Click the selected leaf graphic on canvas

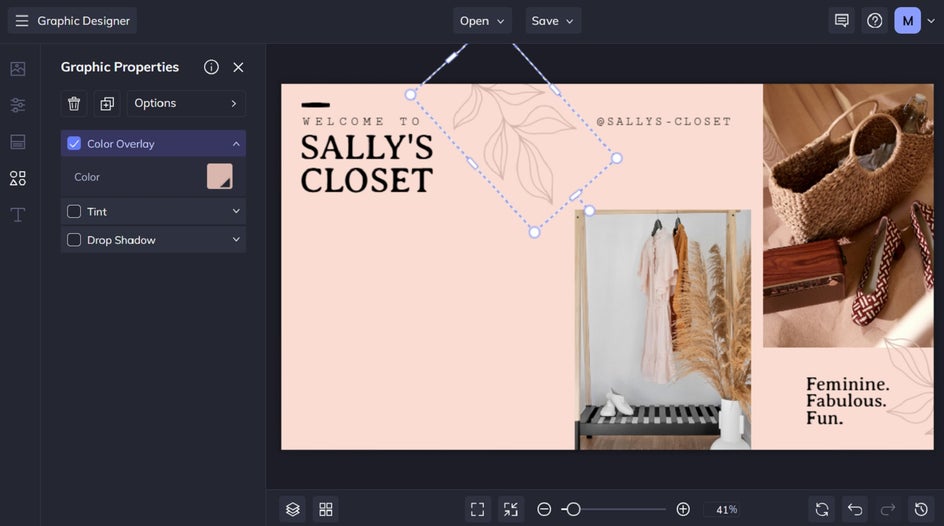pyautogui.click(x=514, y=144)
